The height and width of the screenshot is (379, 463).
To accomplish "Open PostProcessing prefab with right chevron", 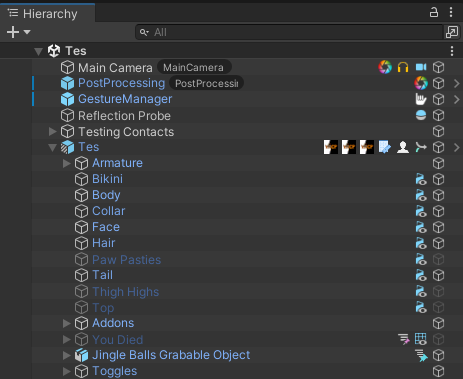I will (x=457, y=83).
